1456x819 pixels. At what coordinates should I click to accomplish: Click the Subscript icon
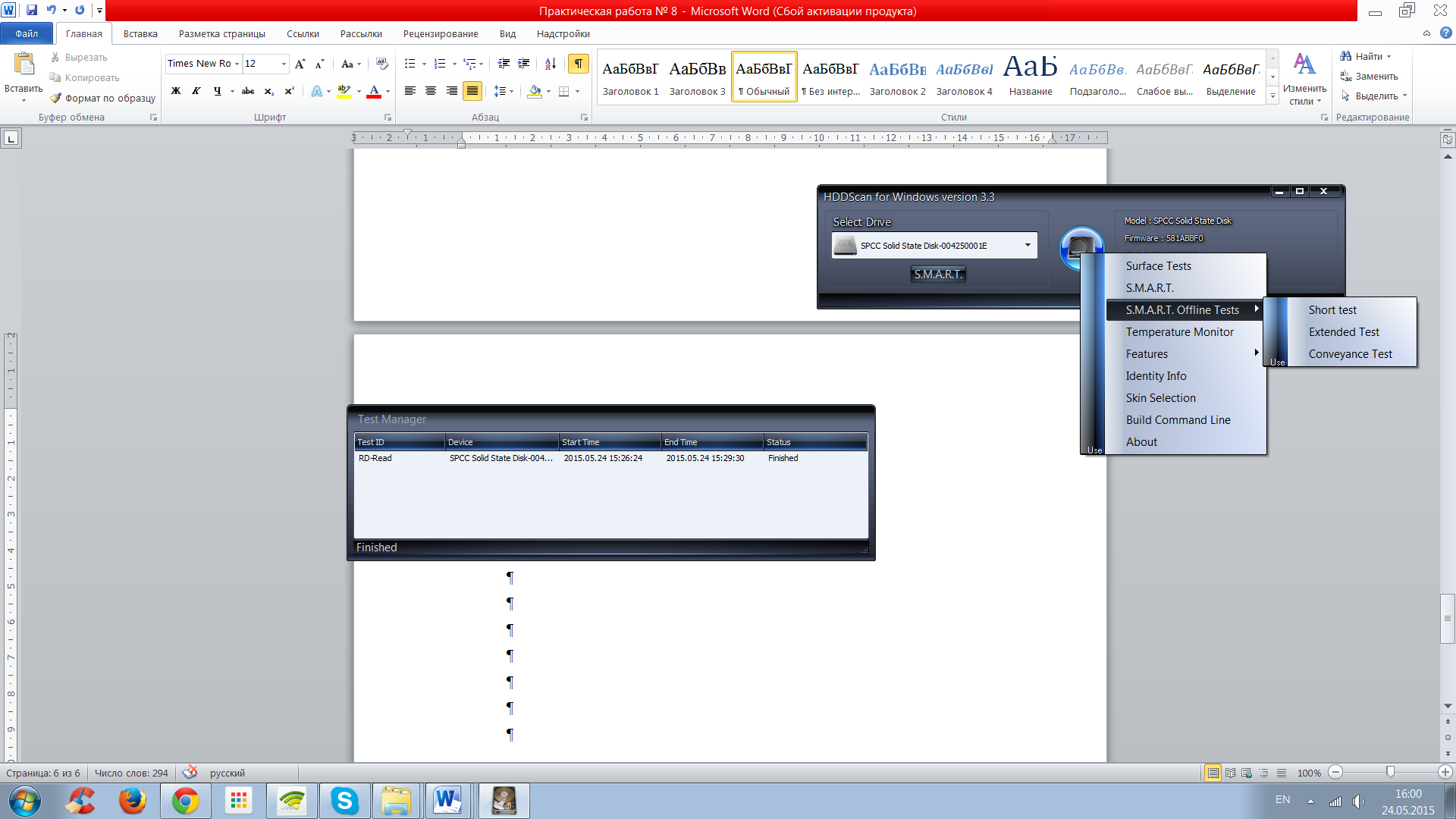[268, 91]
